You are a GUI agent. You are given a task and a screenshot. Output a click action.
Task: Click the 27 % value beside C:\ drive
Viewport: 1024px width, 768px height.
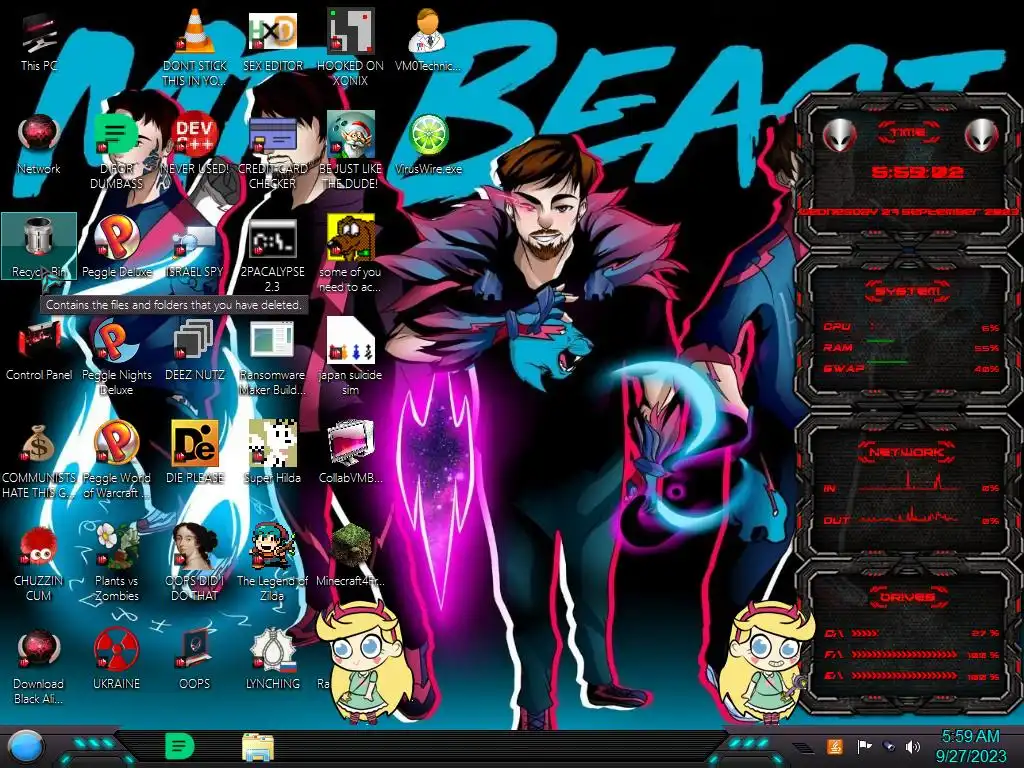pos(985,633)
